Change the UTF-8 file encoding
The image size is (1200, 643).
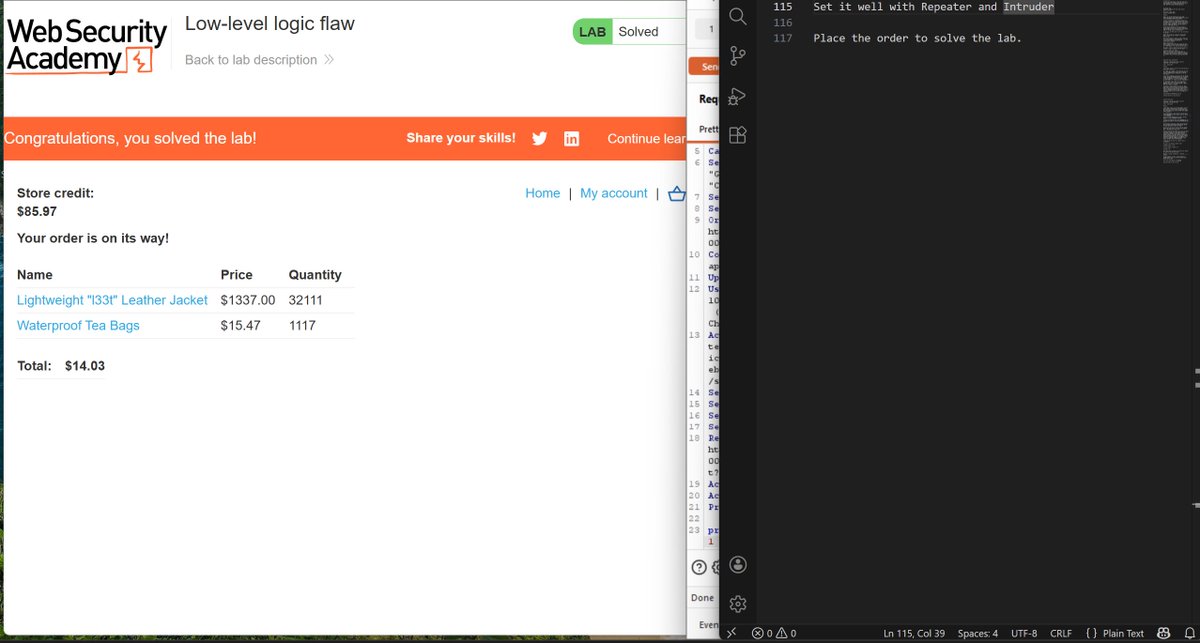click(1024, 633)
